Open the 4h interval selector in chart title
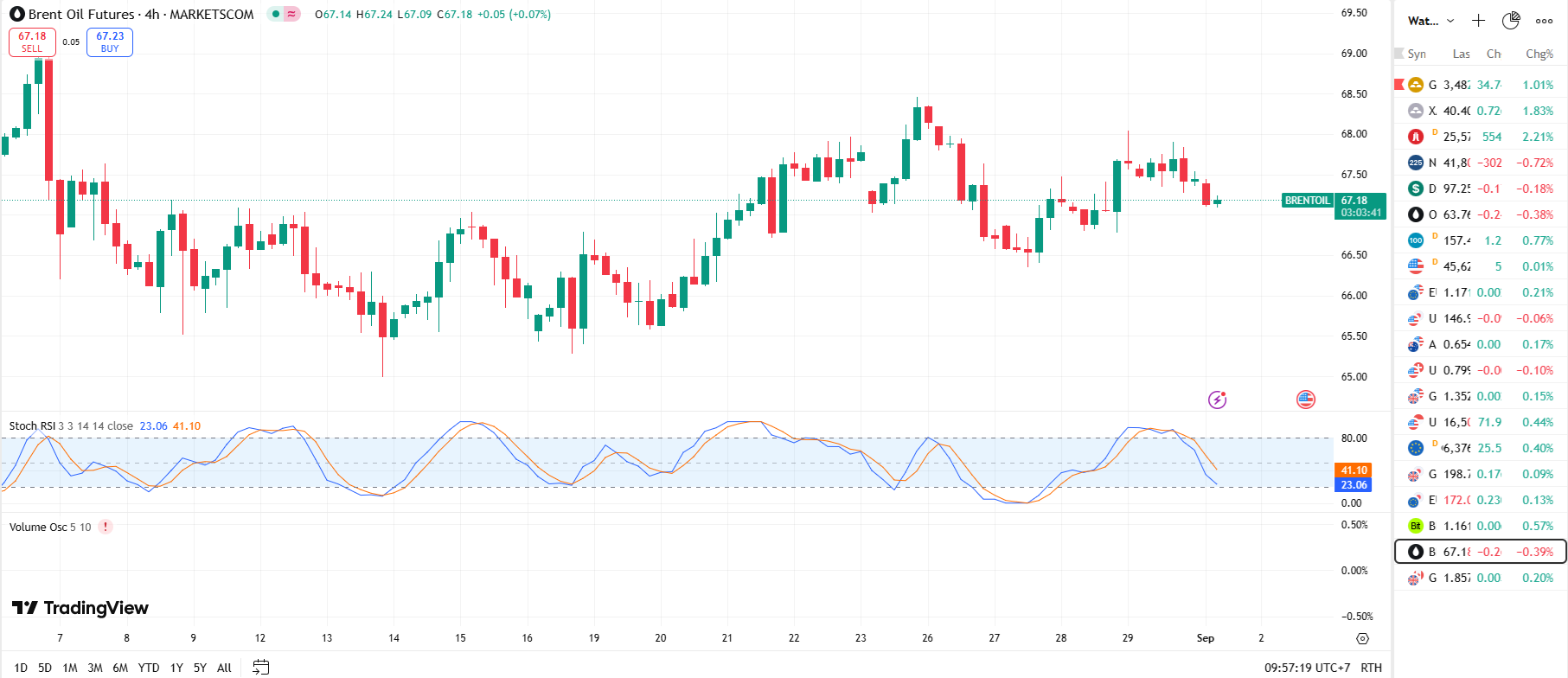Image resolution: width=1568 pixels, height=678 pixels. click(151, 14)
